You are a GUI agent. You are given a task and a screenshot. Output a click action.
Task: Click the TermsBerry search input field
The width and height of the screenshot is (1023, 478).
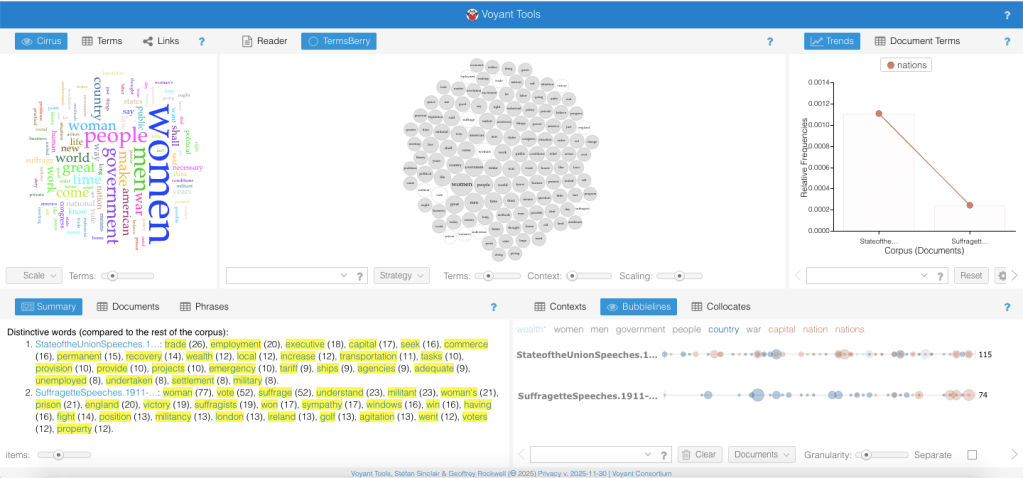coord(283,275)
